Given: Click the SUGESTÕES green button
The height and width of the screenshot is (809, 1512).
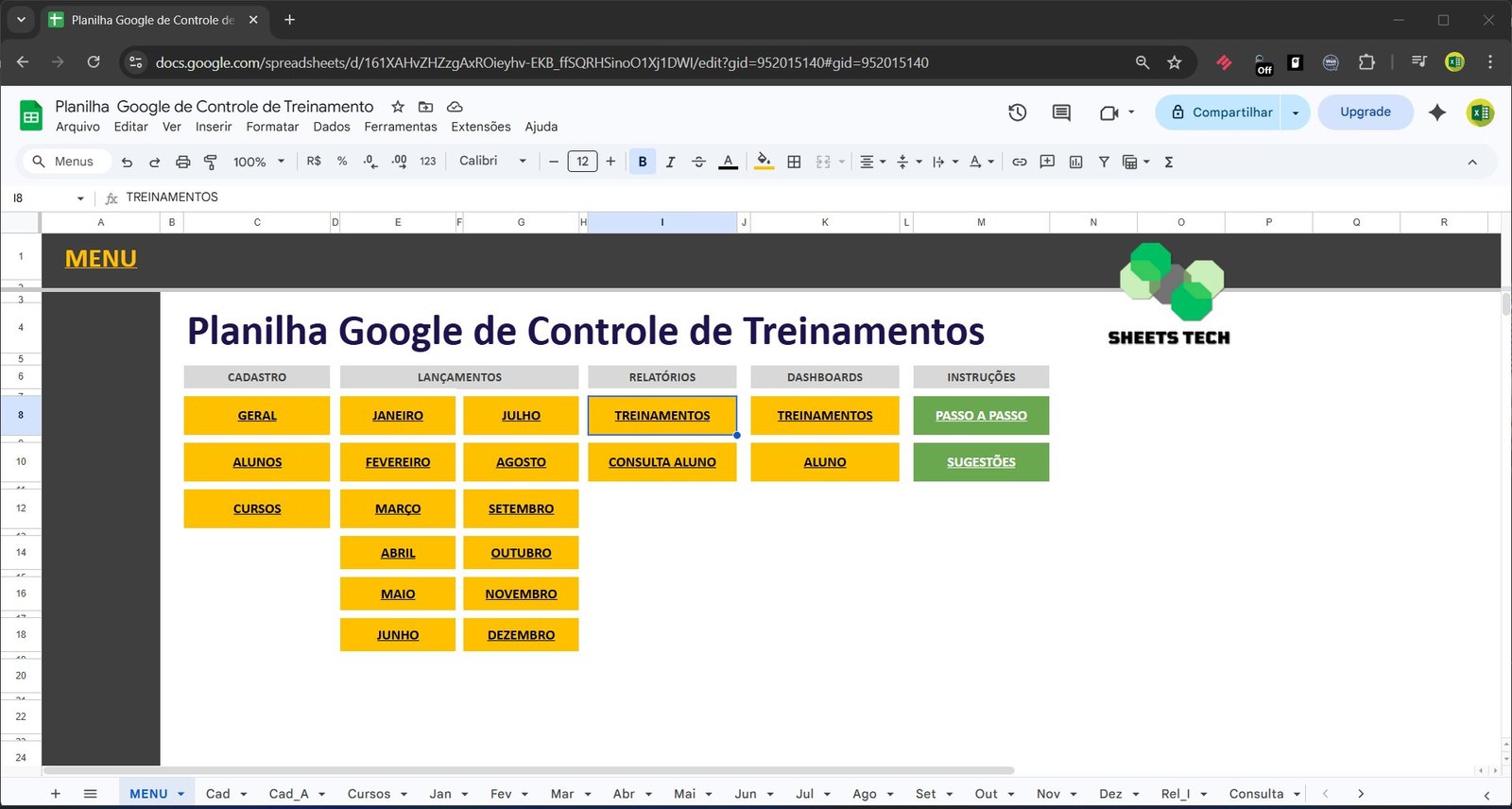Looking at the screenshot, I should click(981, 462).
